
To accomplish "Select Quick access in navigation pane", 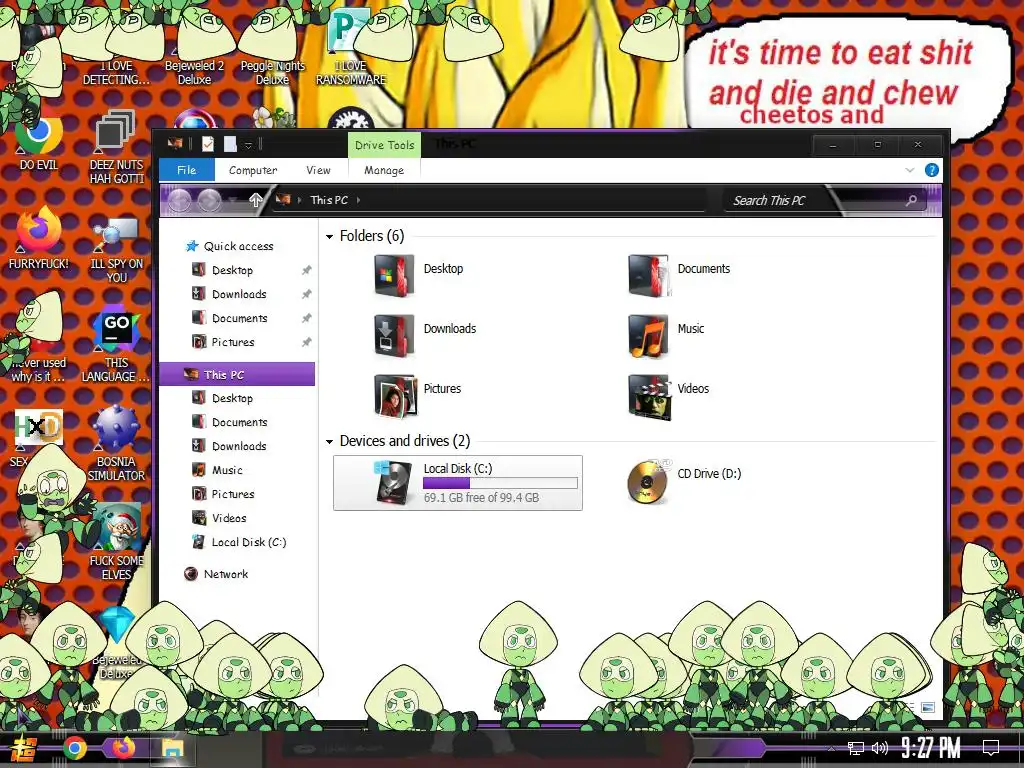I will point(238,246).
